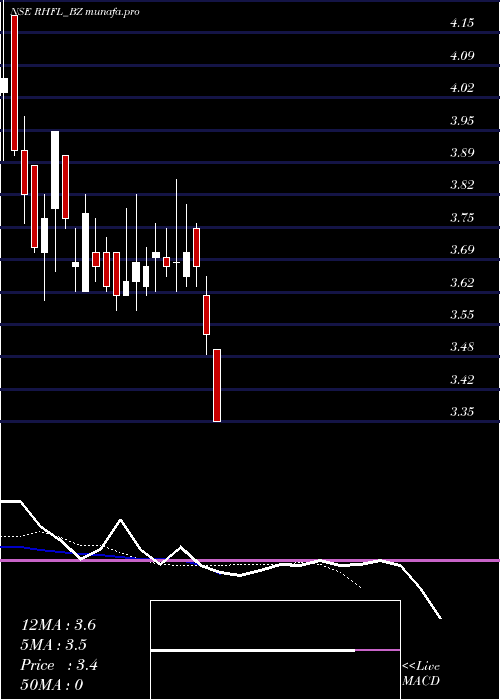
Task: Click the tall red candle reaching 4.15
Action: (x=14, y=83)
